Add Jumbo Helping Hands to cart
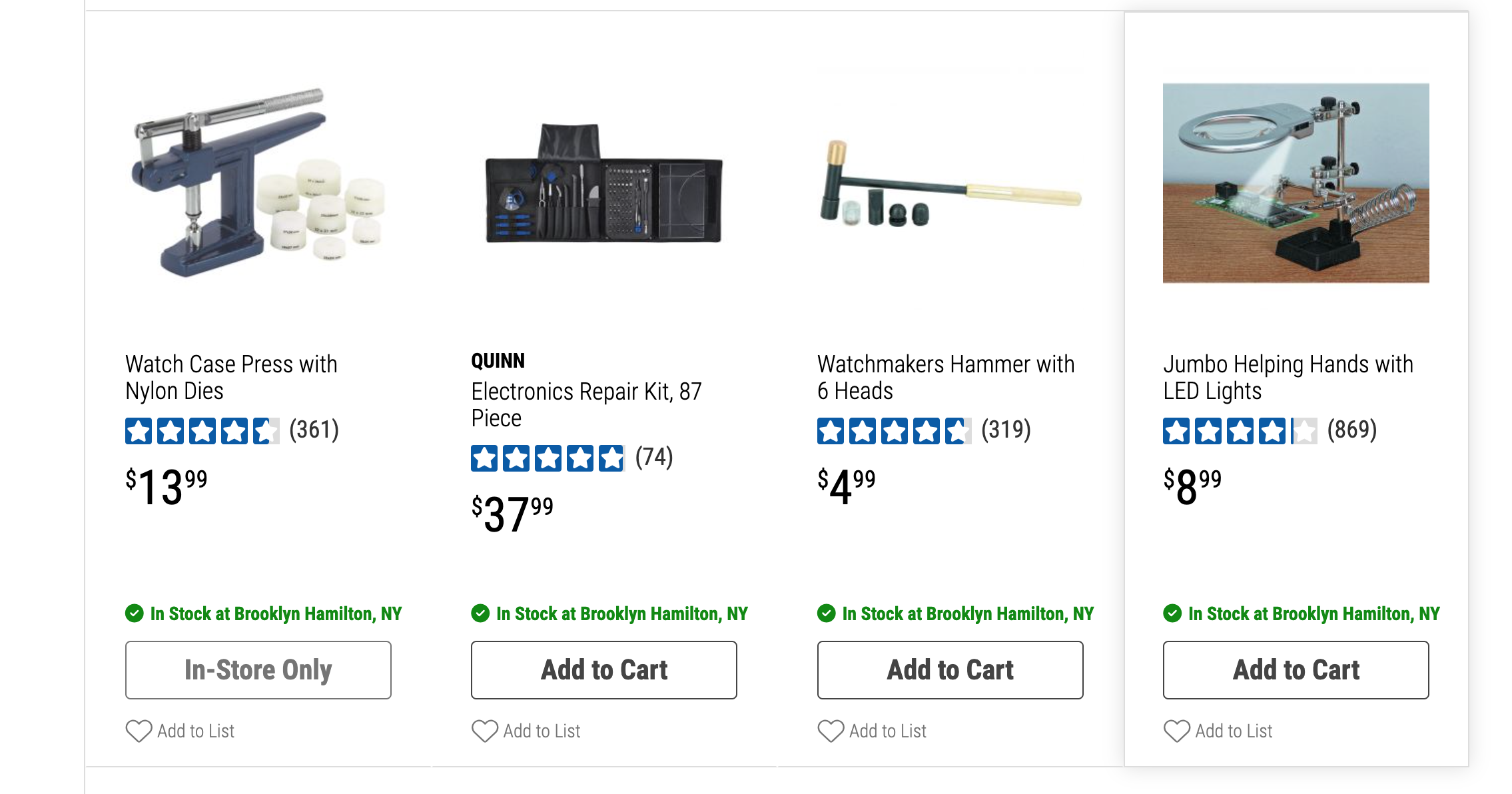The width and height of the screenshot is (1512, 794). click(1296, 669)
